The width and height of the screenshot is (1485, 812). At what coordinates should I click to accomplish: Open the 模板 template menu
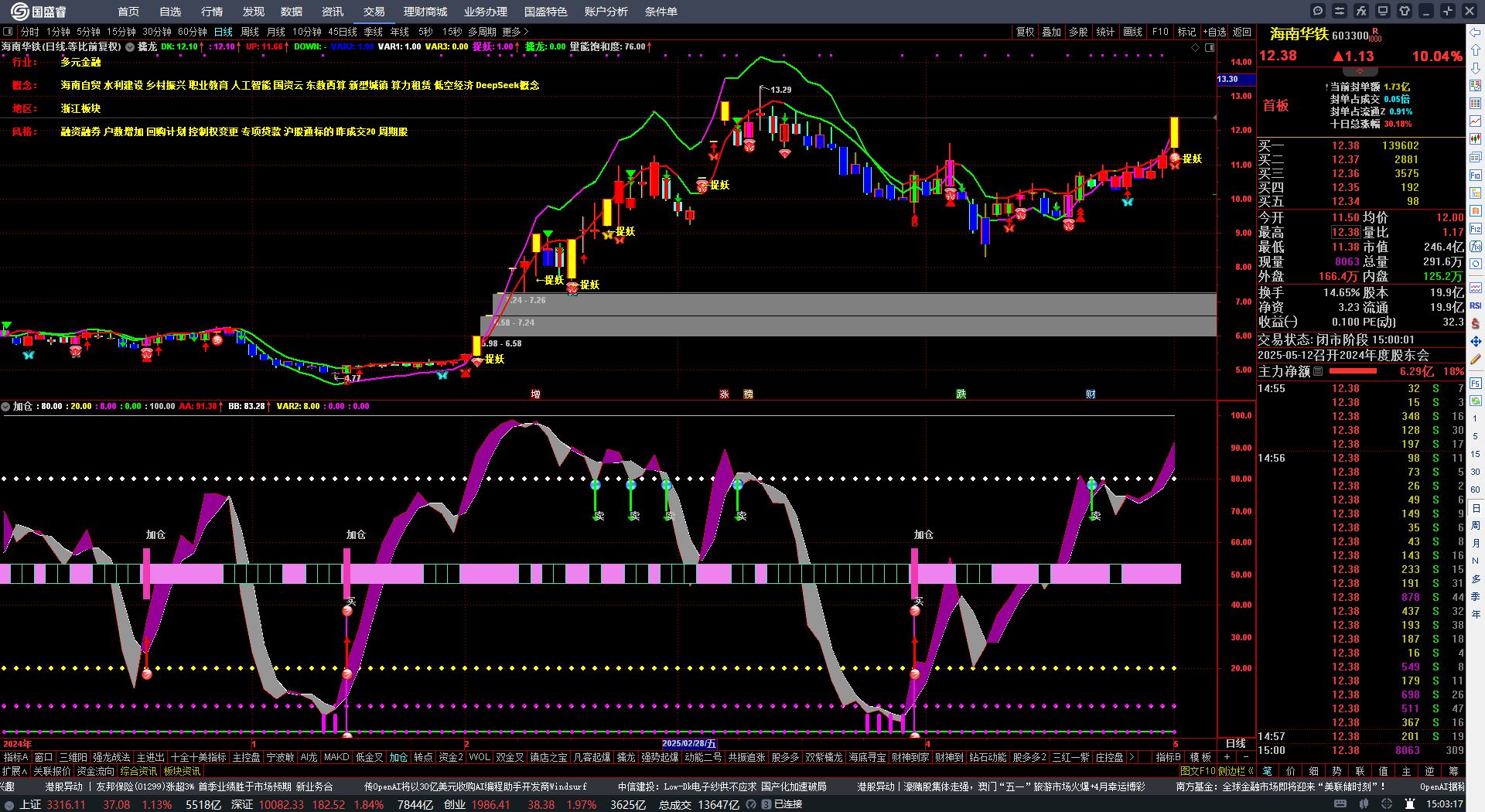(x=1200, y=757)
